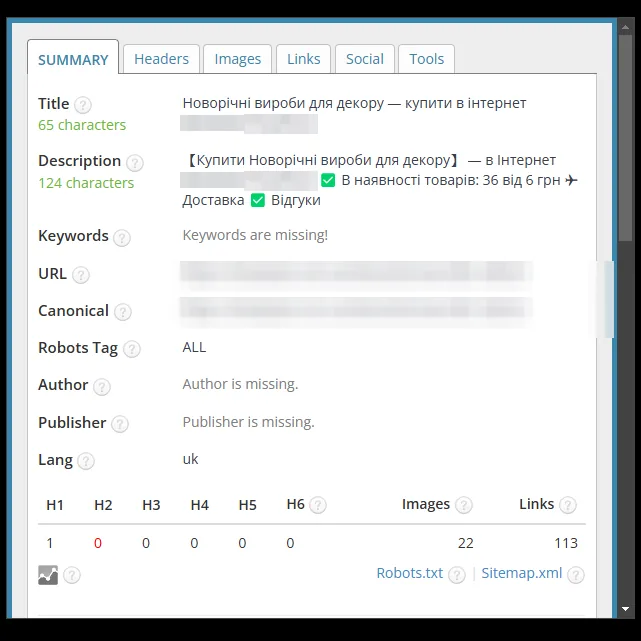641x641 pixels.
Task: Click the Publisher help question mark
Action: [x=120, y=424]
